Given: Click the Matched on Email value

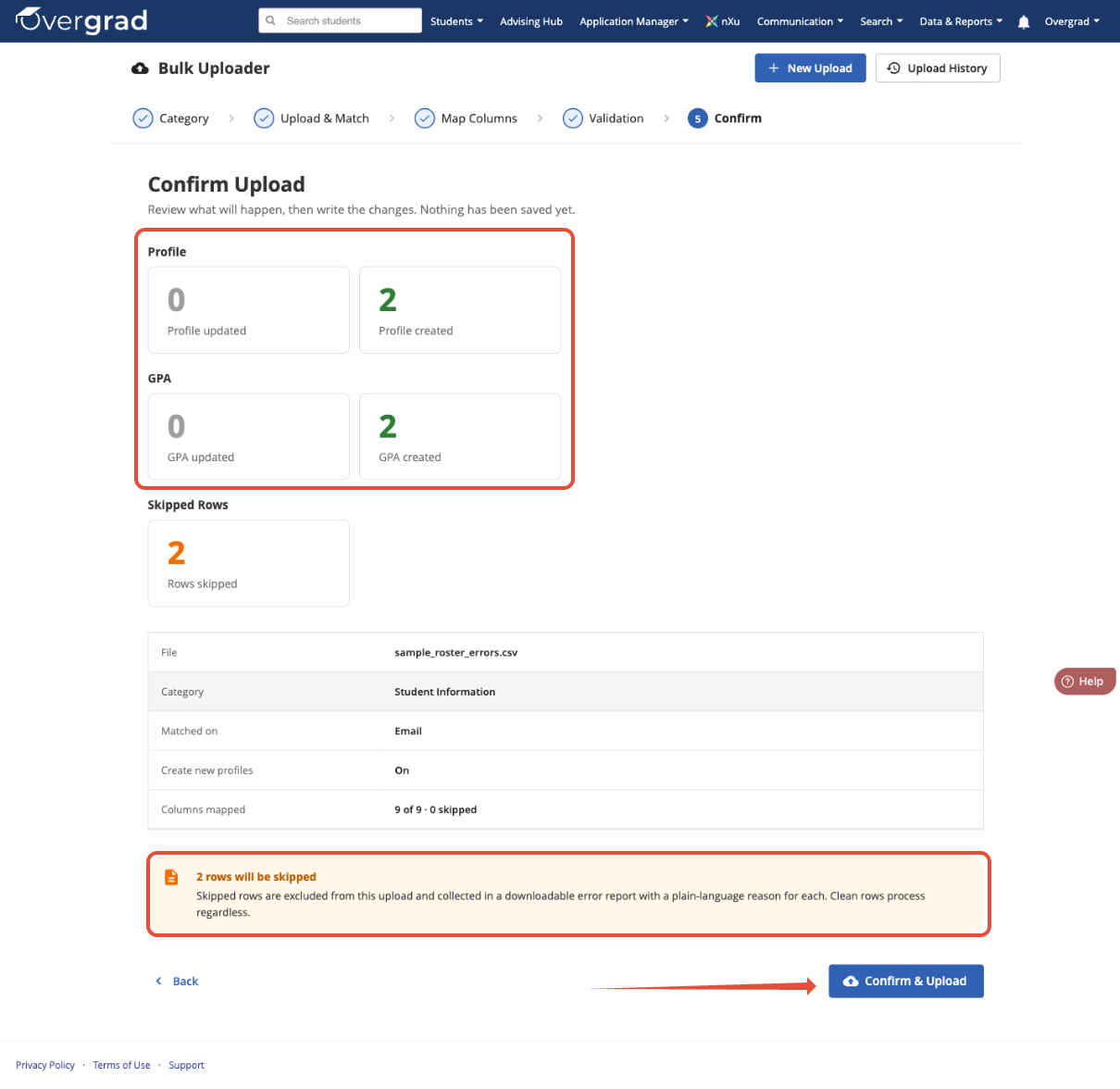Looking at the screenshot, I should pos(408,732).
